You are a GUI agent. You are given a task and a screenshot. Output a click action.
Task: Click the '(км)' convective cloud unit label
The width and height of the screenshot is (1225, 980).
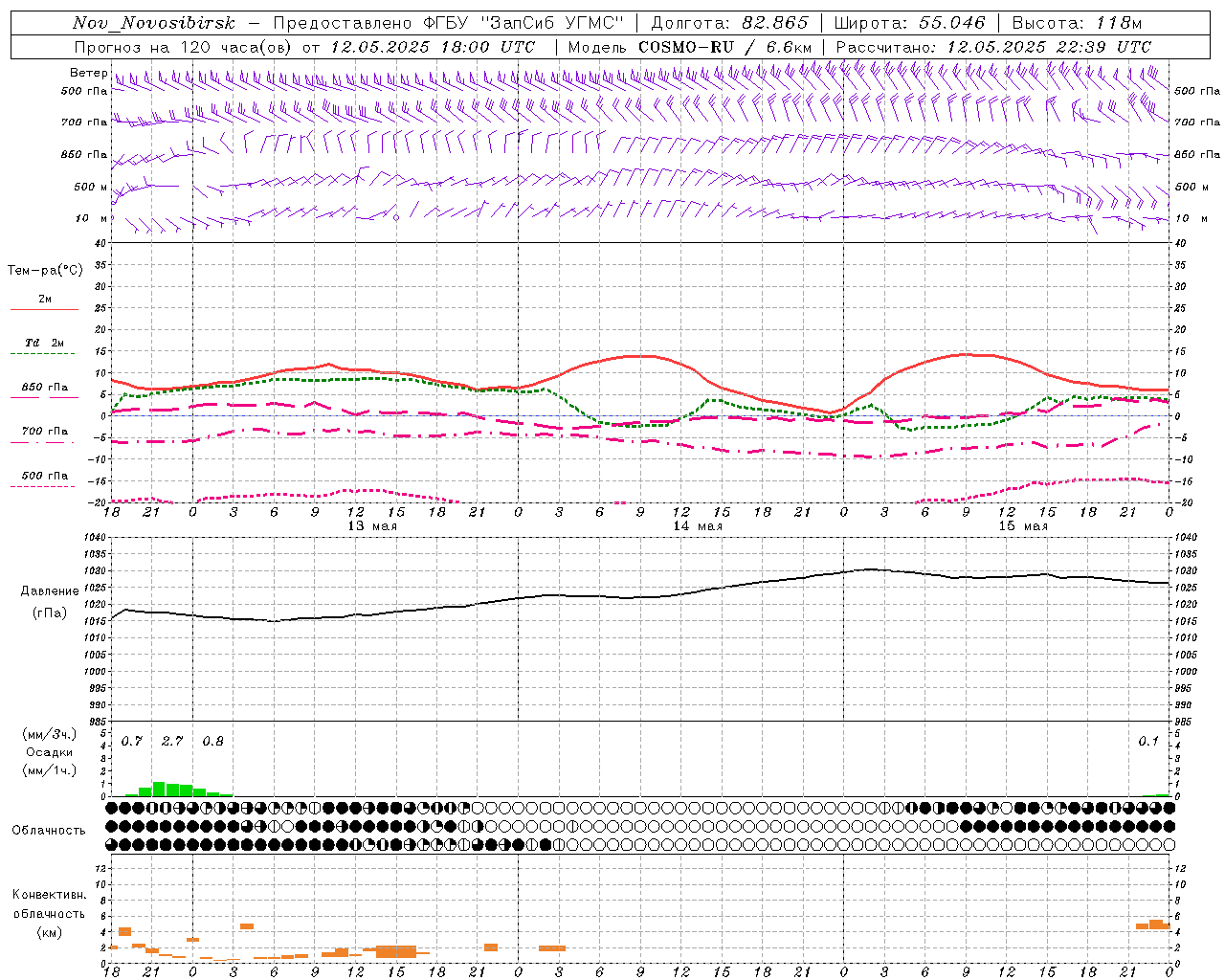click(50, 932)
